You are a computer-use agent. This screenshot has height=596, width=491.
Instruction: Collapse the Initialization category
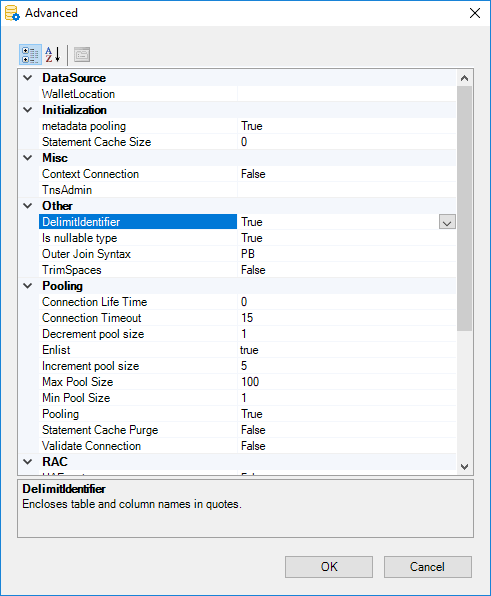point(28,110)
